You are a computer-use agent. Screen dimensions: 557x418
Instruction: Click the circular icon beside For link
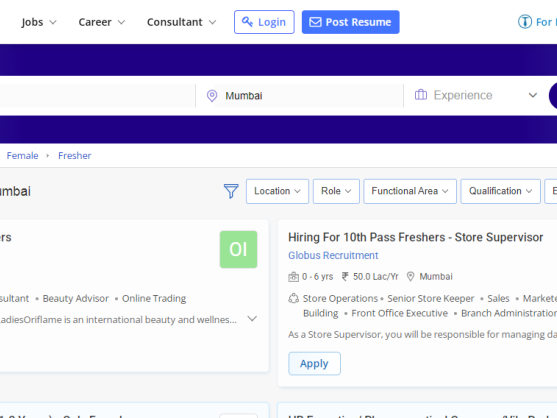coord(525,22)
